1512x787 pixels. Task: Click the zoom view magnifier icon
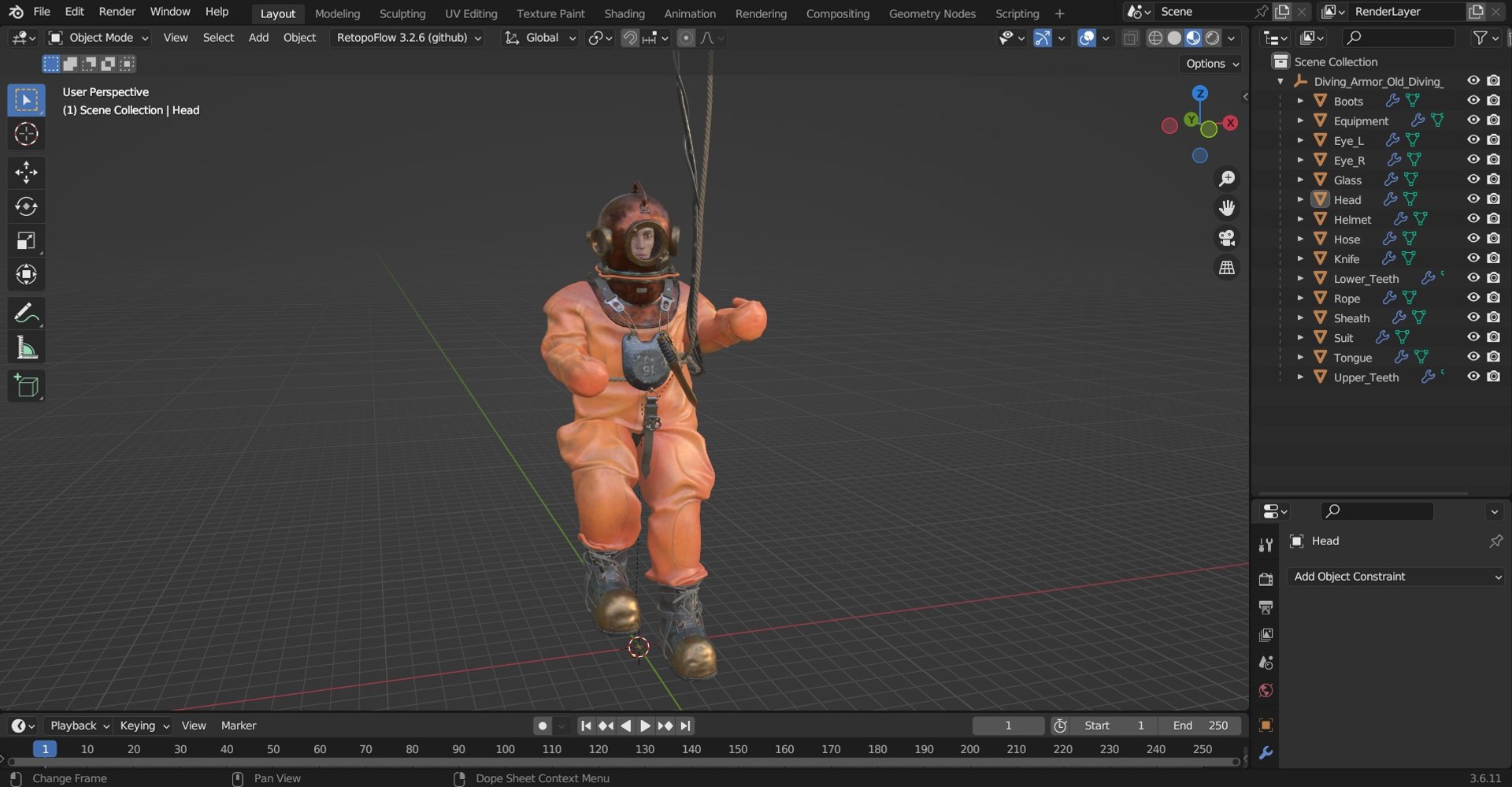click(x=1227, y=179)
